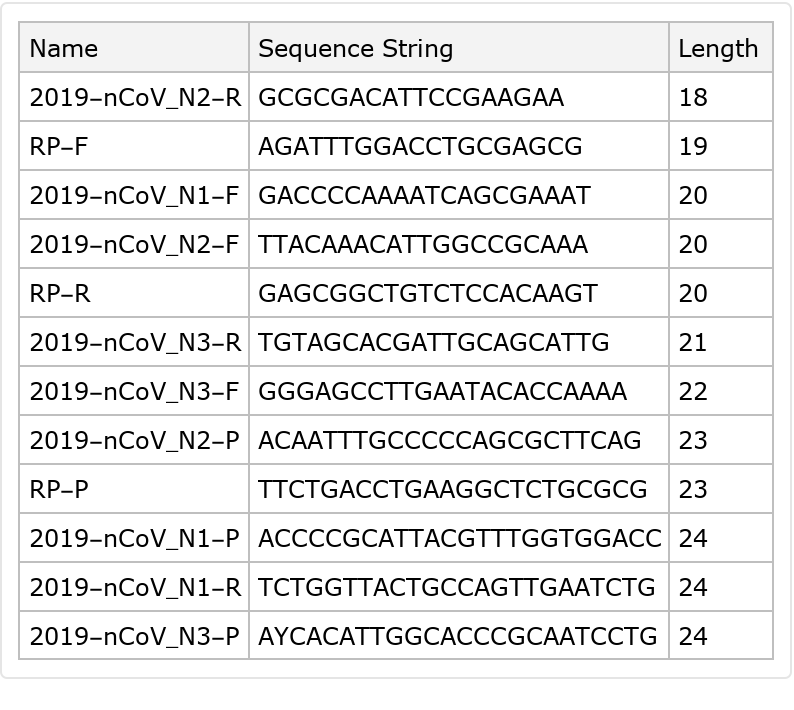Screen dimensions: 794x710
Task: Select the 2019-nCoV_N3-R name cell
Action: (135, 343)
